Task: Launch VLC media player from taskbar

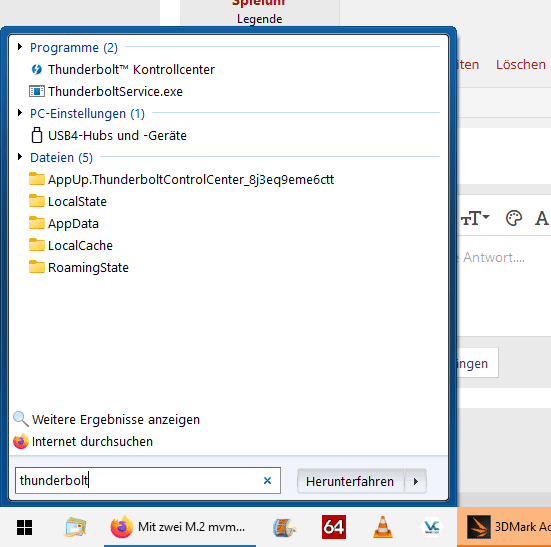Action: [x=383, y=527]
